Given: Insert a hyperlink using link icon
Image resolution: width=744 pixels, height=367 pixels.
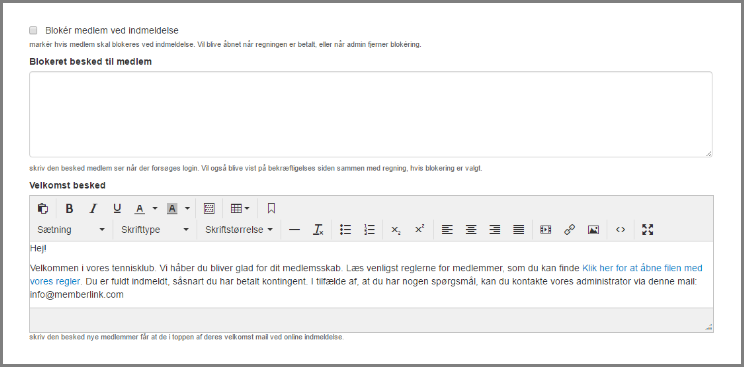Looking at the screenshot, I should coord(569,230).
